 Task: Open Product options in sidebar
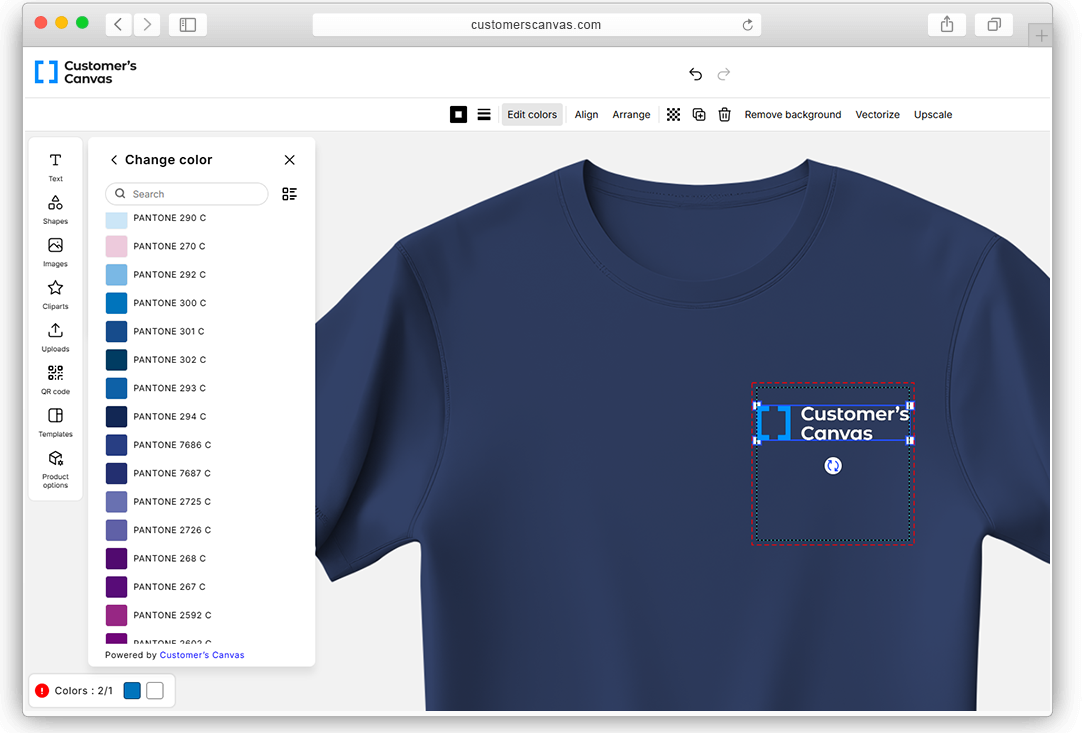pos(55,466)
